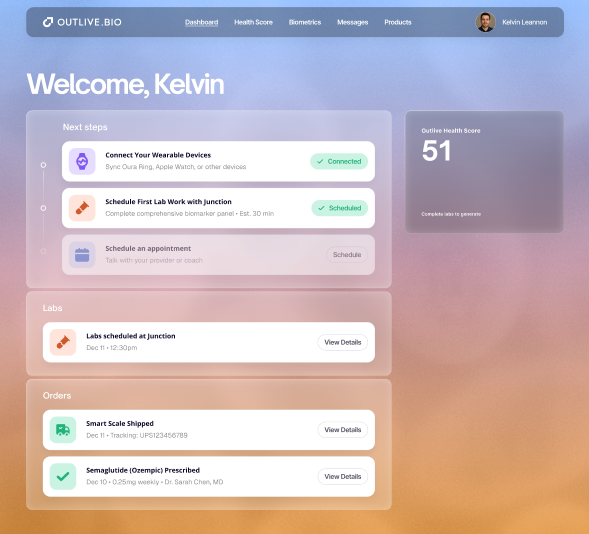The image size is (589, 534).
Task: Click the OUTLIVE.BIO brand name
Action: point(89,22)
